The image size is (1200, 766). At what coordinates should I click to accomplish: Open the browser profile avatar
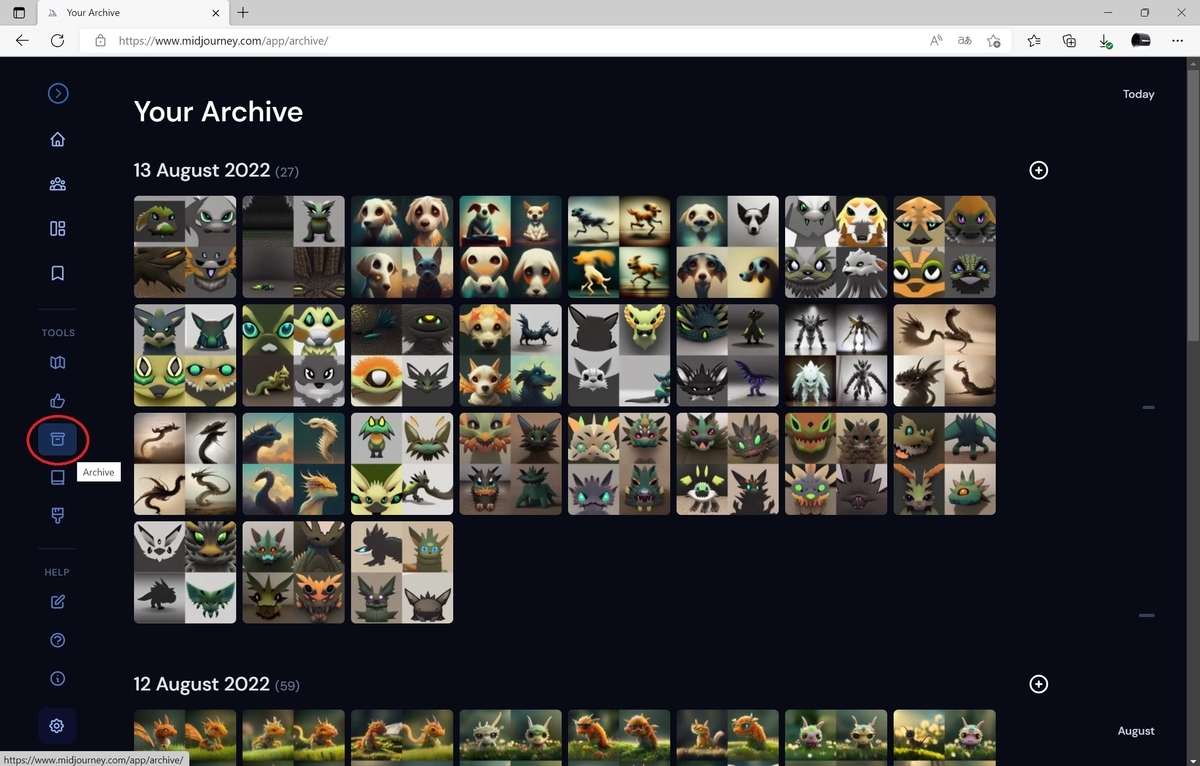coord(1140,41)
